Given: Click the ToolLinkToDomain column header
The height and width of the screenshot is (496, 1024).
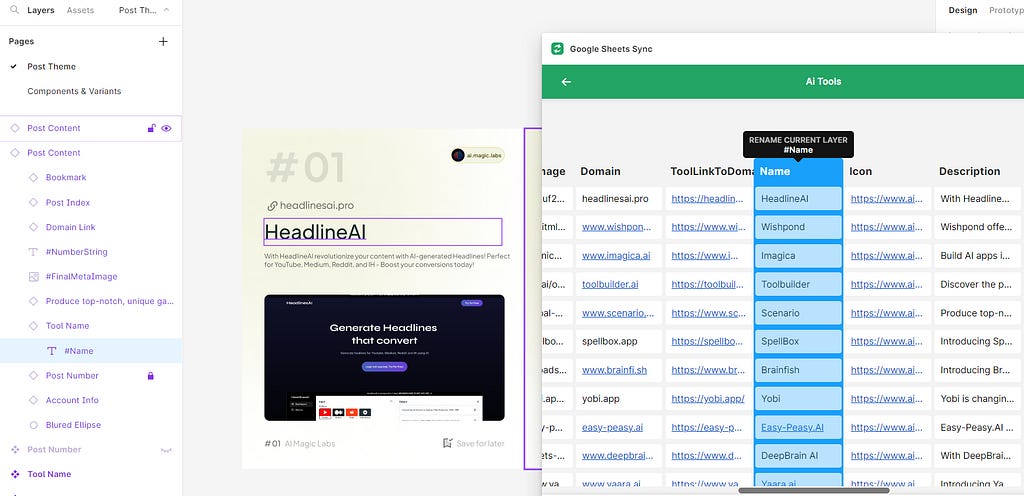Looking at the screenshot, I should pos(712,172).
